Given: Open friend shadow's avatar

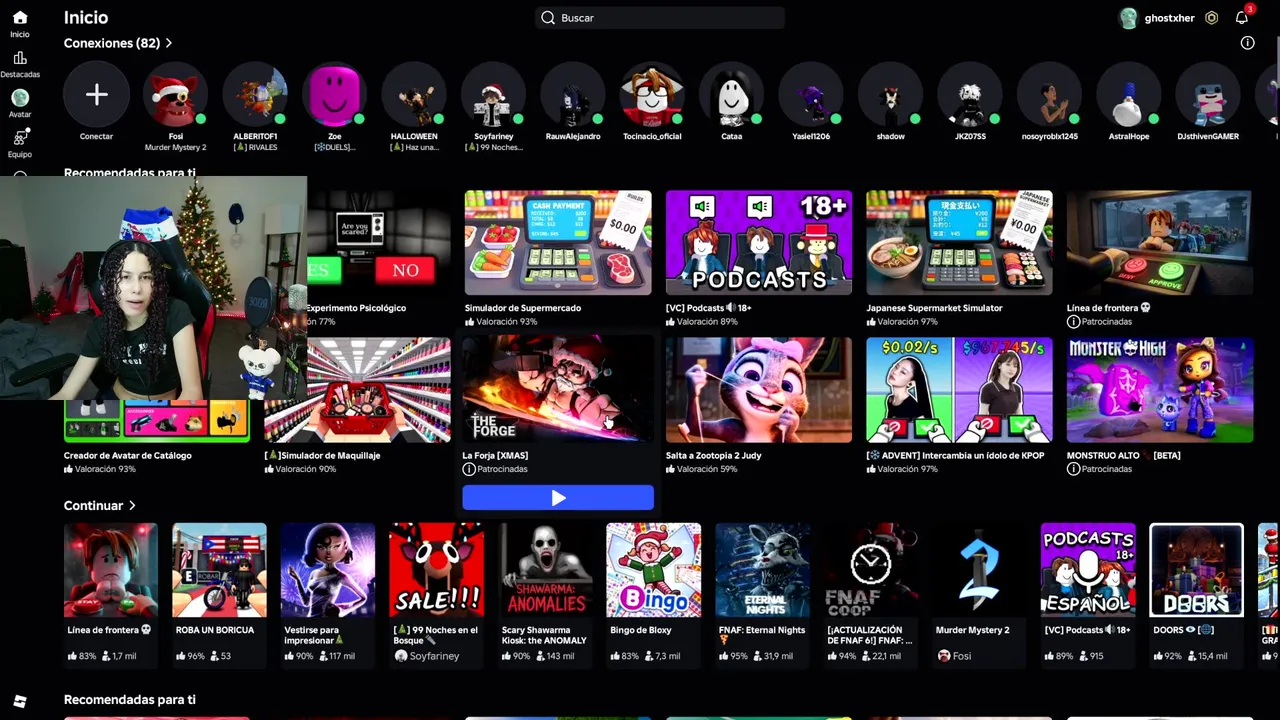Looking at the screenshot, I should 890,95.
